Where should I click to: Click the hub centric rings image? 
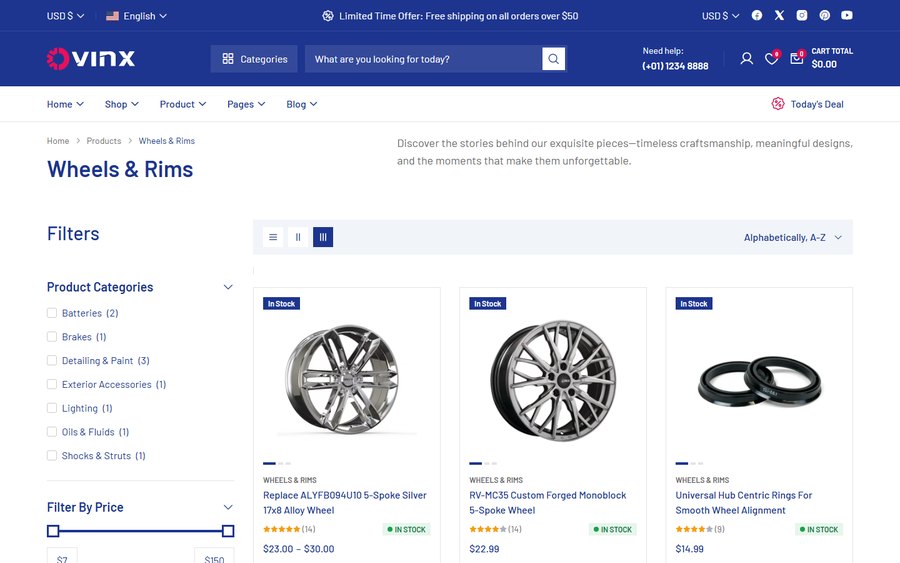pyautogui.click(x=760, y=382)
